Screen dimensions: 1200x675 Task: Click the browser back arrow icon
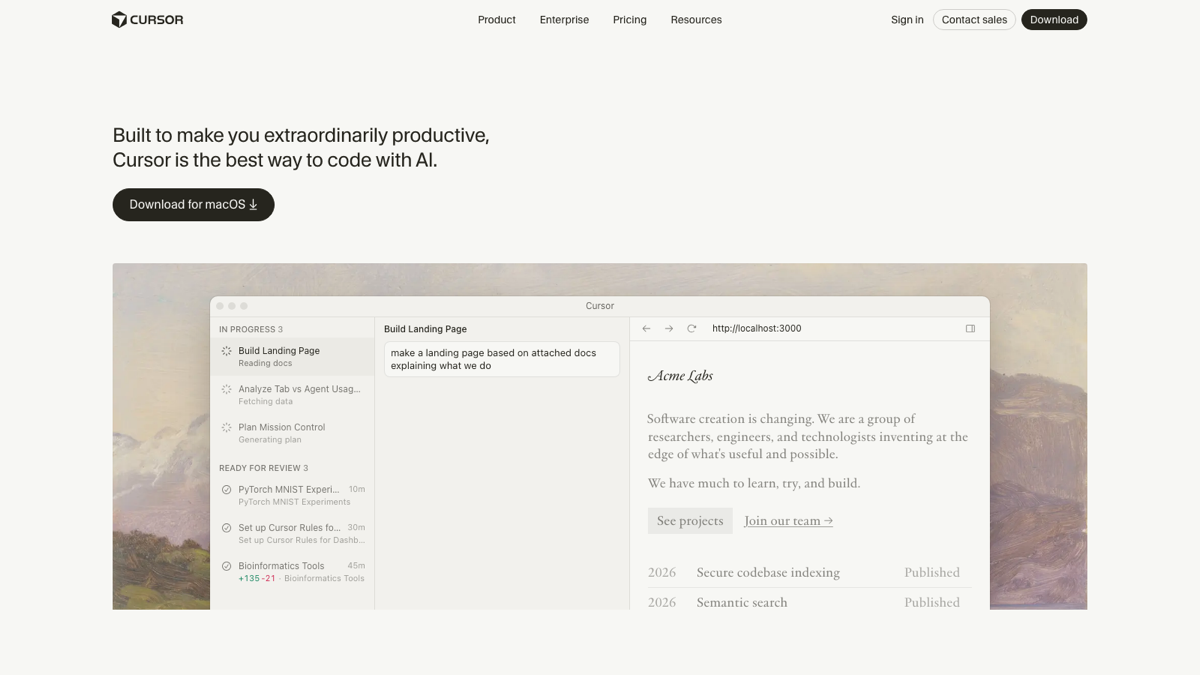(x=646, y=328)
